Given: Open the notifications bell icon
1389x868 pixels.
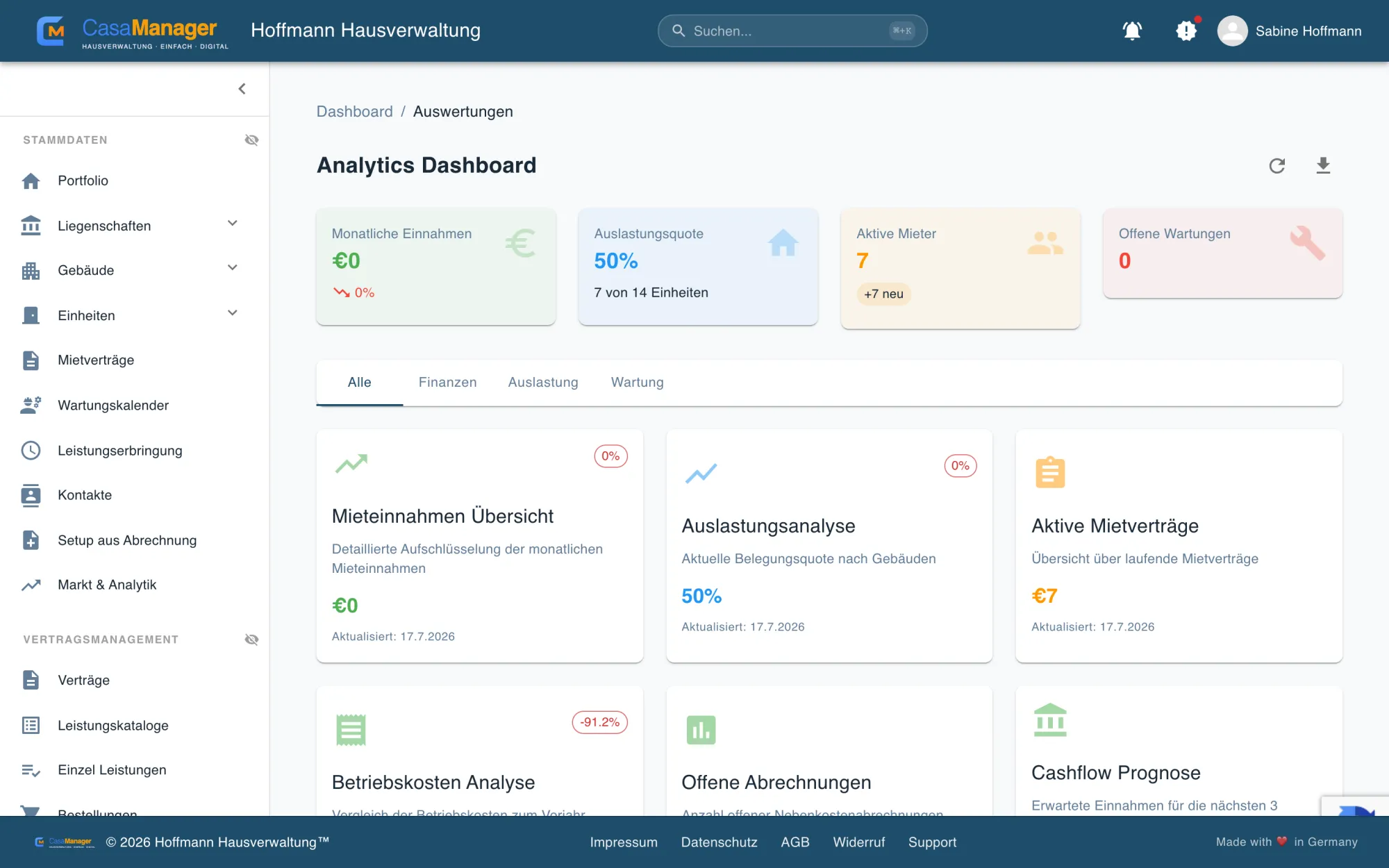Looking at the screenshot, I should (x=1132, y=31).
